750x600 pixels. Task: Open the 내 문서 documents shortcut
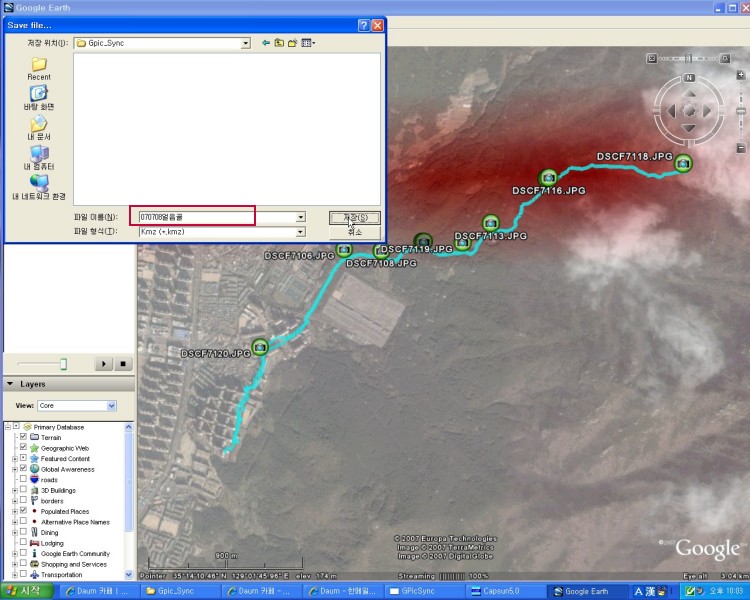[x=39, y=128]
